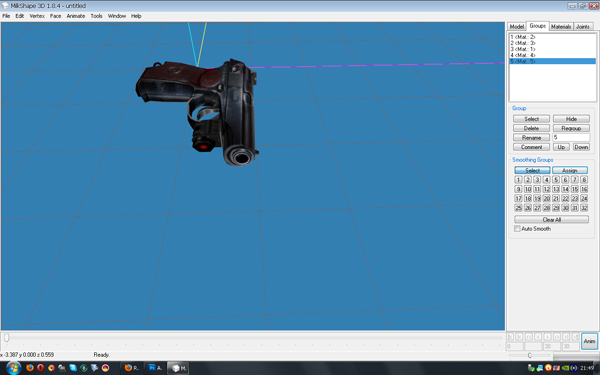Switch to the Materials tab

pos(561,26)
